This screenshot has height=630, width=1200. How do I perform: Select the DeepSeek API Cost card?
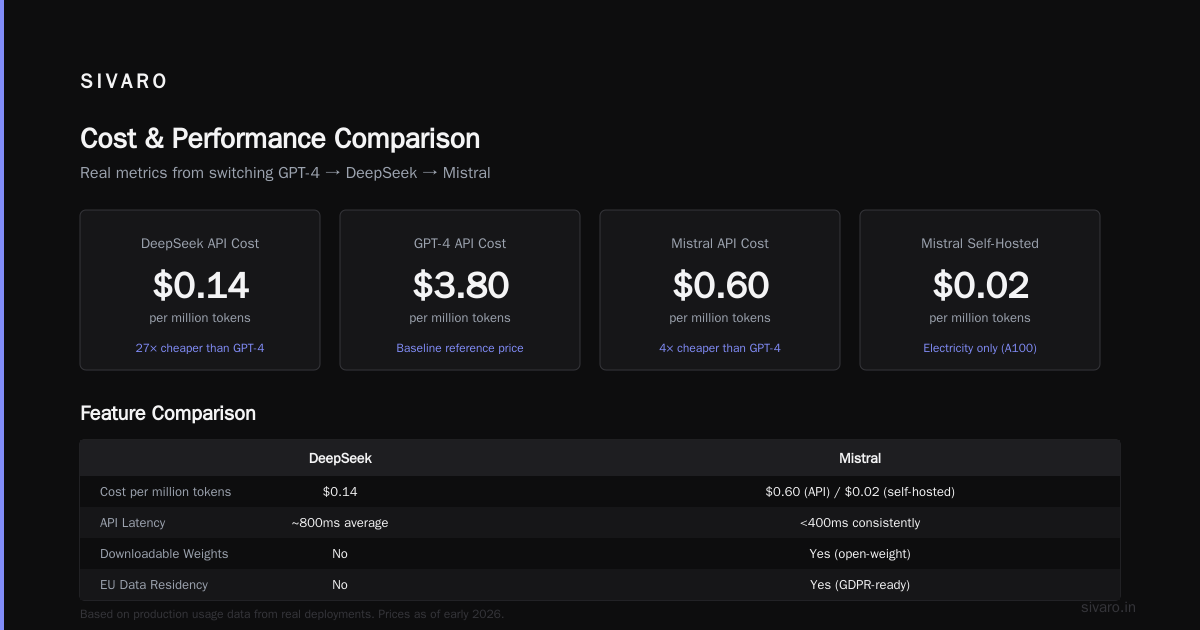(200, 290)
